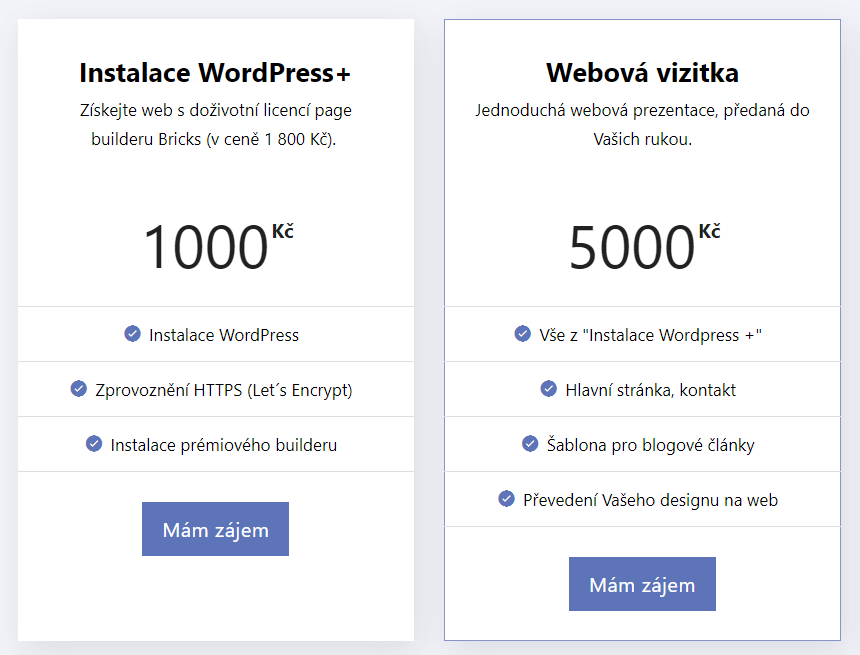Click the Instalace prémiového builderu text
Viewport: 860px width, 655px height.
click(224, 445)
